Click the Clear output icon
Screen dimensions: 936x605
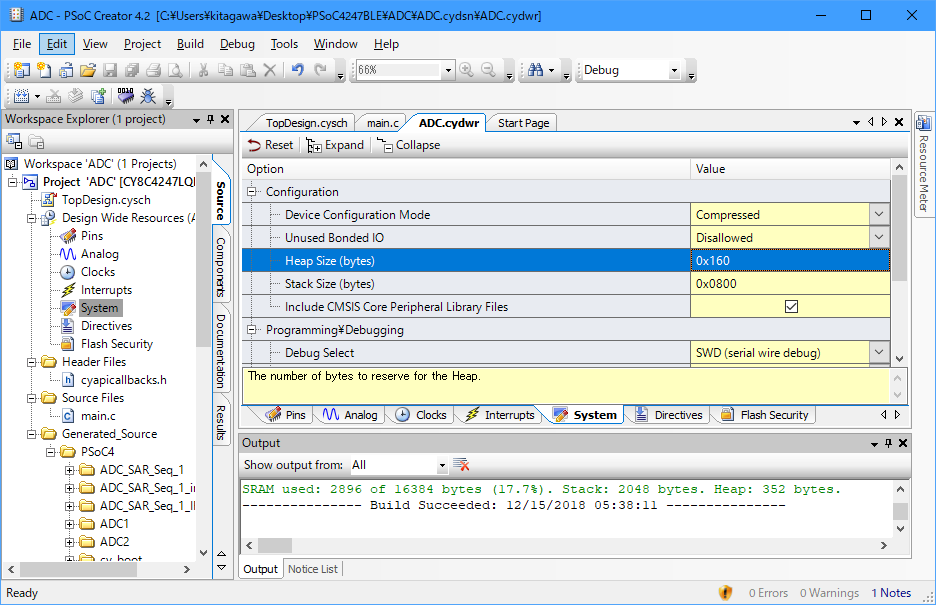[461, 465]
